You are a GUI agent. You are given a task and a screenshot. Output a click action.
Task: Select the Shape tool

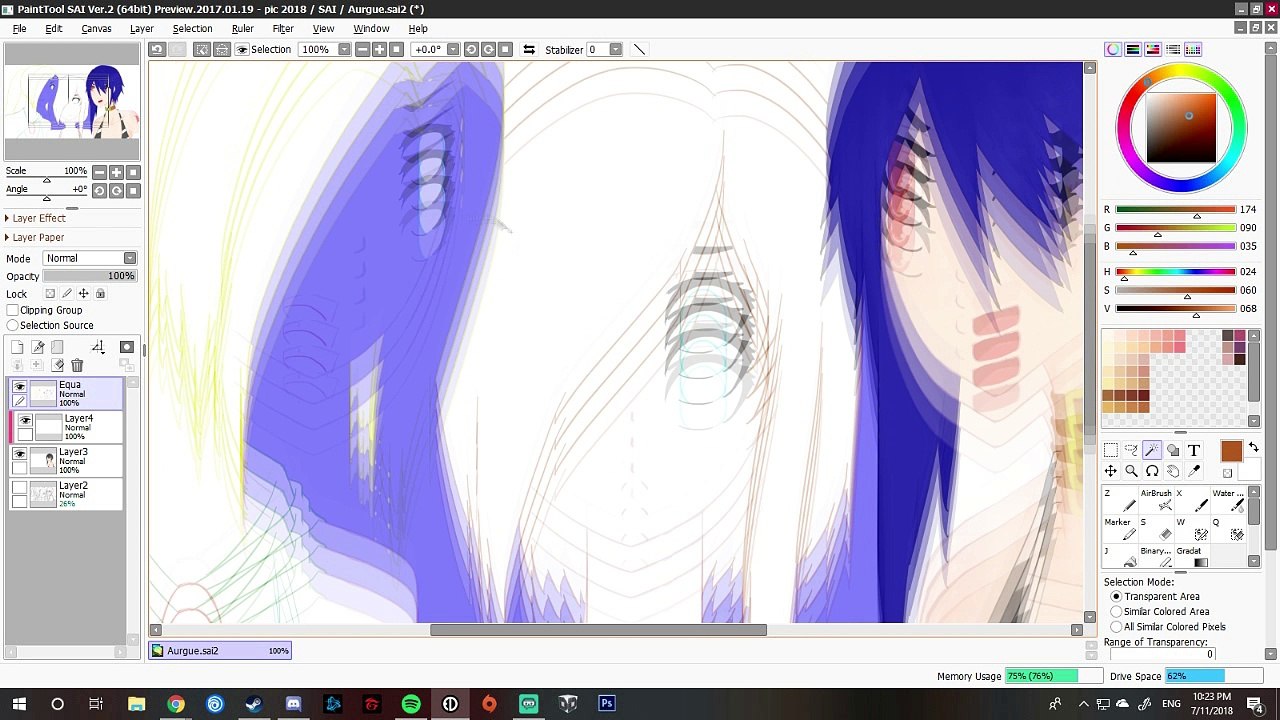point(1173,450)
